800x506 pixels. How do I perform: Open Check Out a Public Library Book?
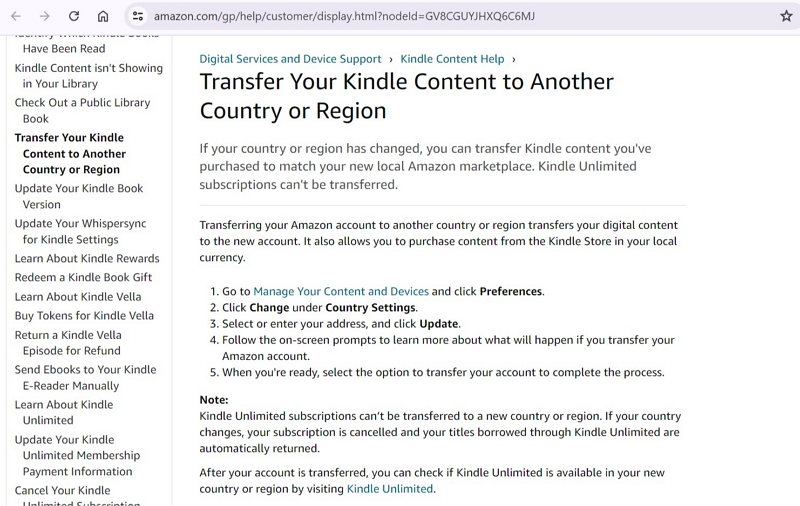point(82,111)
